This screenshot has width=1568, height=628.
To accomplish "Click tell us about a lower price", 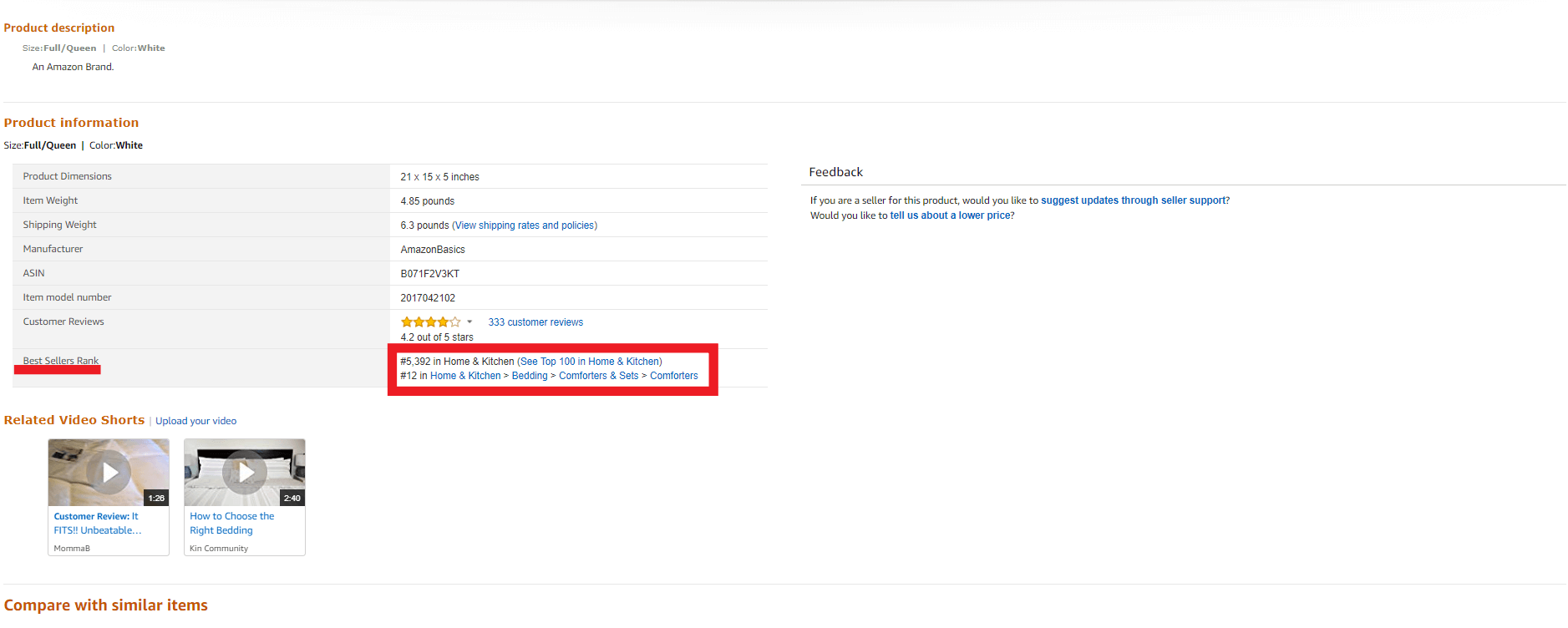I will tap(950, 215).
